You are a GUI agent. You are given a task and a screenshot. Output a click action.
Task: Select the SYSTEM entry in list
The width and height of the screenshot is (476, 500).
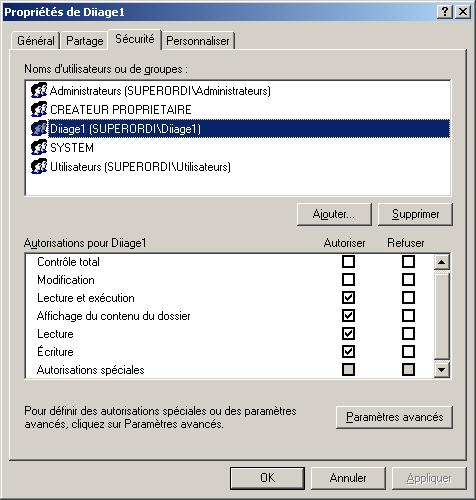72,148
